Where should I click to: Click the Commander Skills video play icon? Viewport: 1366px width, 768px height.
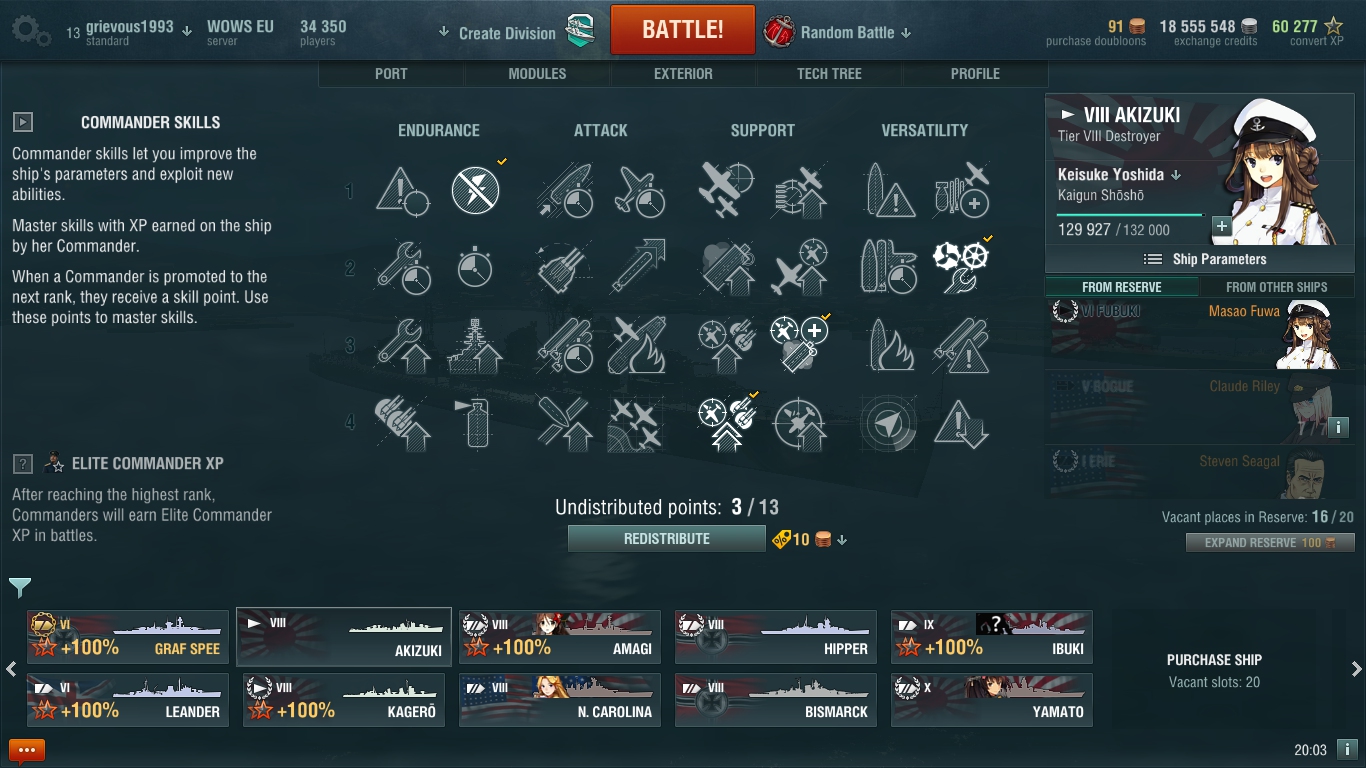click(x=23, y=122)
